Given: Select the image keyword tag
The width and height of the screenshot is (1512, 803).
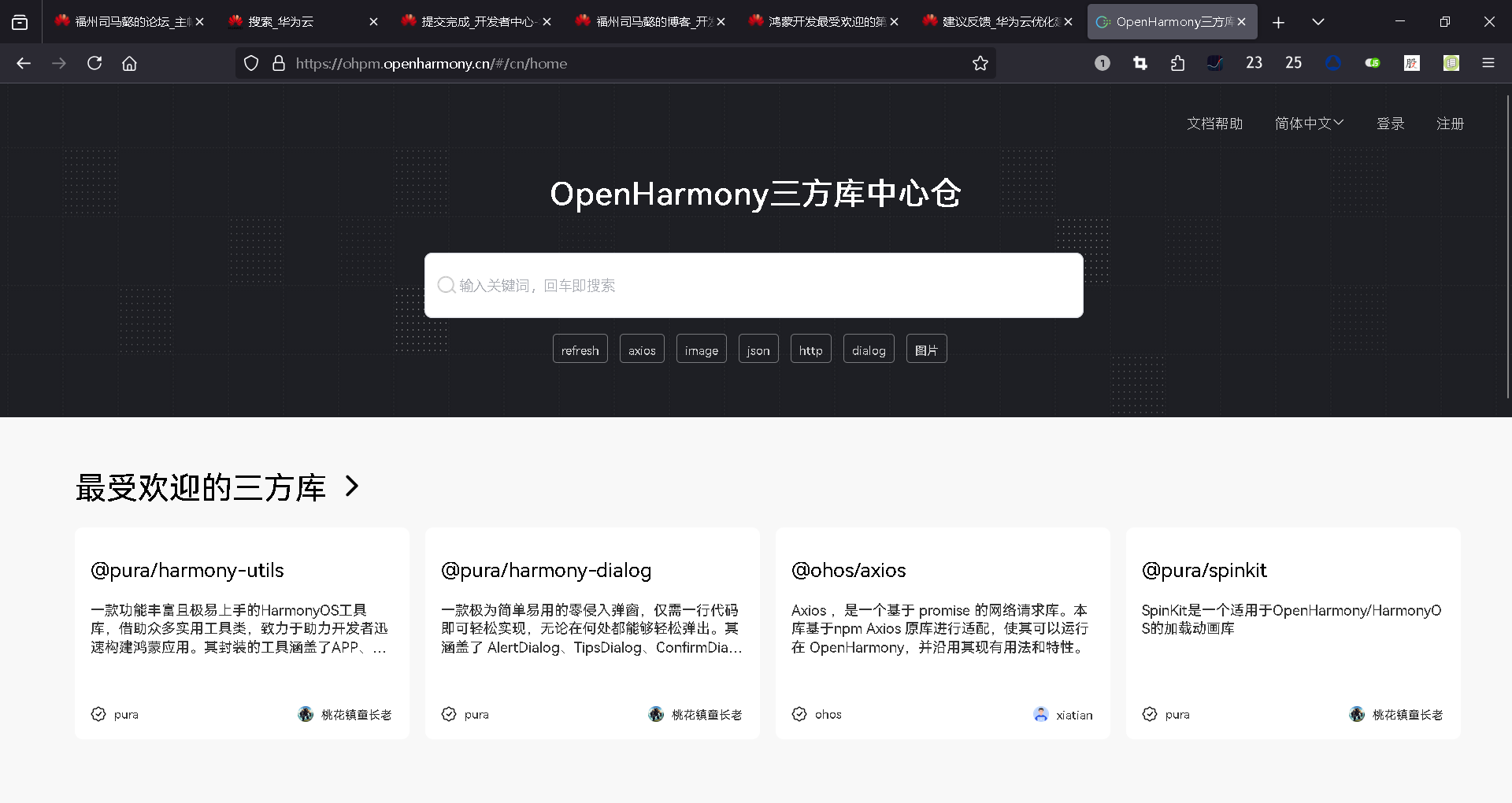Looking at the screenshot, I should coord(702,350).
